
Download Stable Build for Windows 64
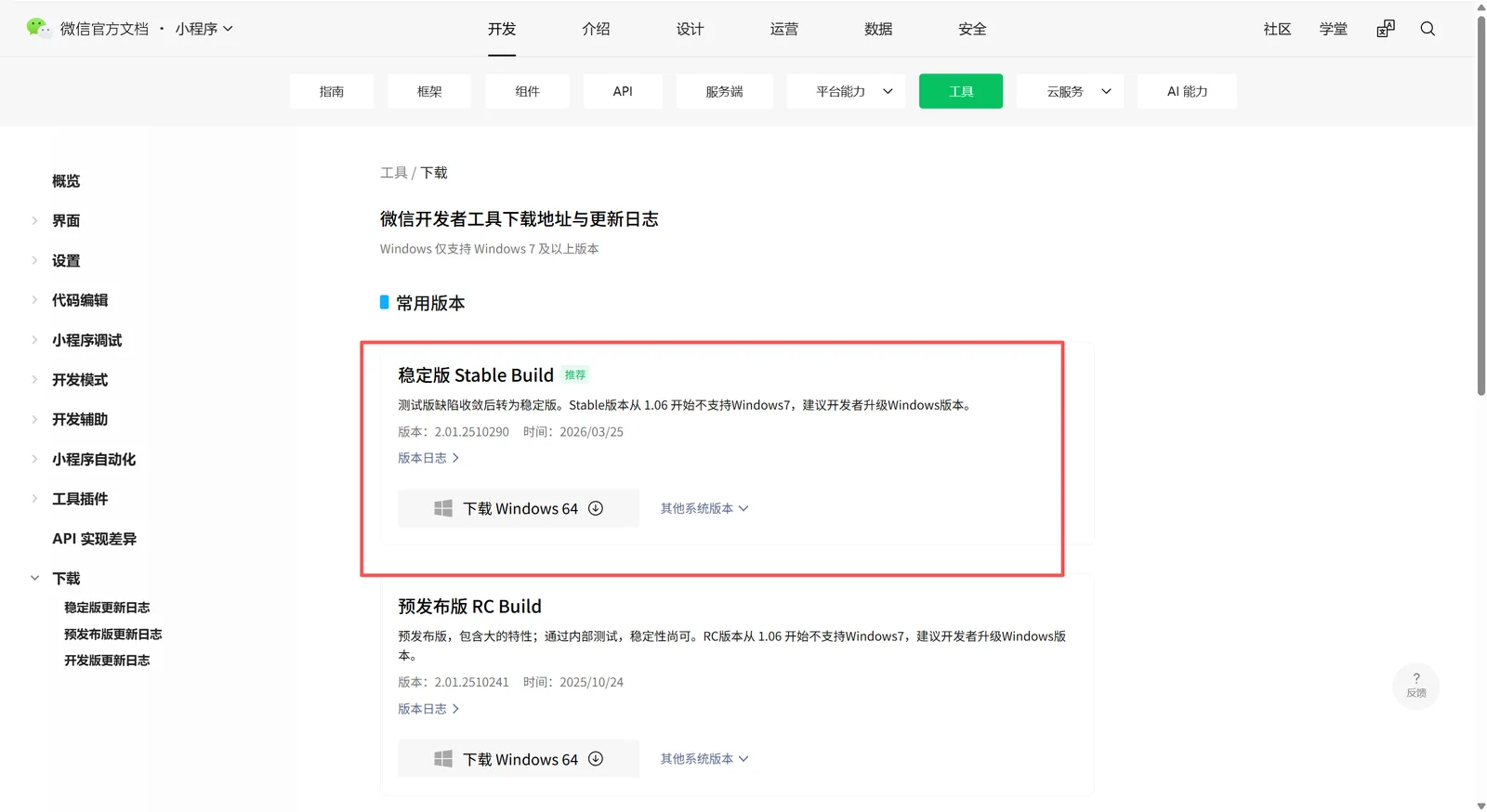(519, 508)
